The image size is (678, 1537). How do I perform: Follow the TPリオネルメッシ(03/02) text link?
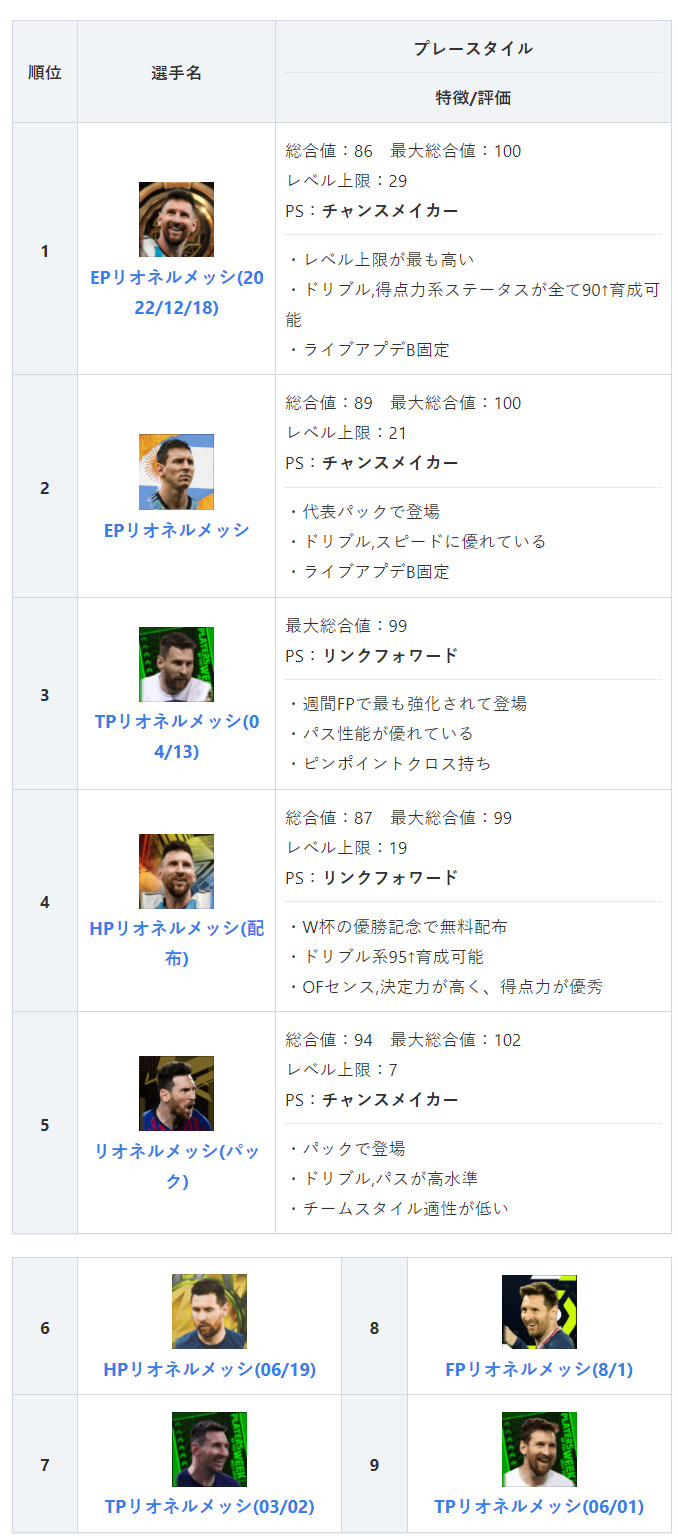(x=209, y=1506)
